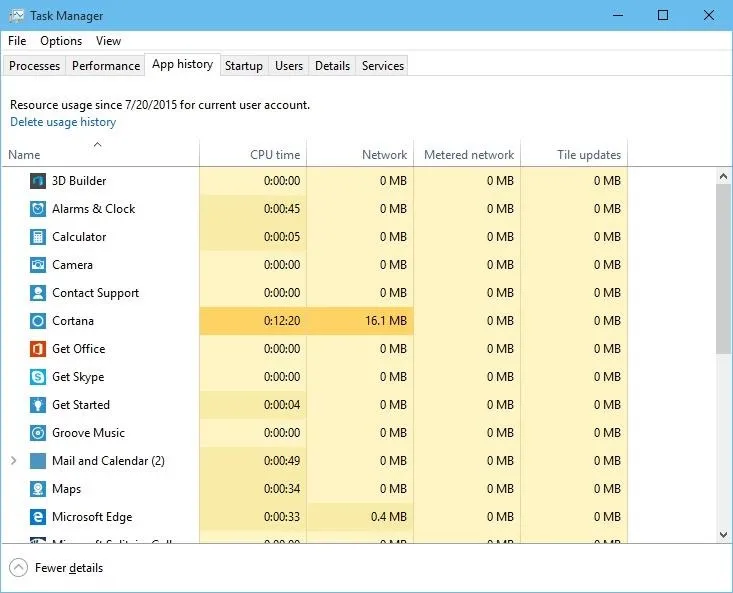Click the scrollbar down arrow

tap(723, 535)
